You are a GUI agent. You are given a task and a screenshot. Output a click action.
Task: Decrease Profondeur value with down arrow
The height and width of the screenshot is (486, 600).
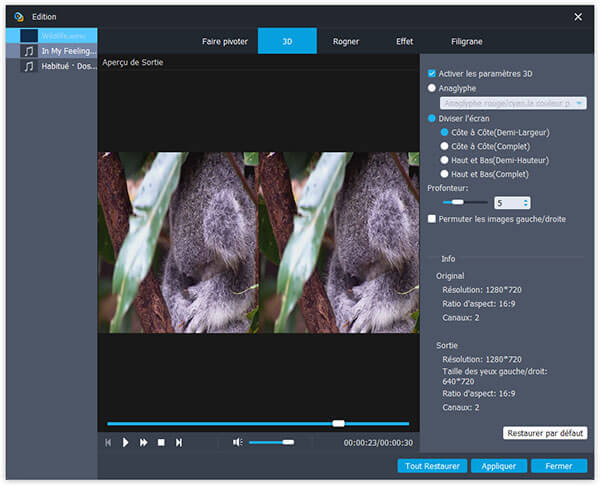(x=526, y=206)
